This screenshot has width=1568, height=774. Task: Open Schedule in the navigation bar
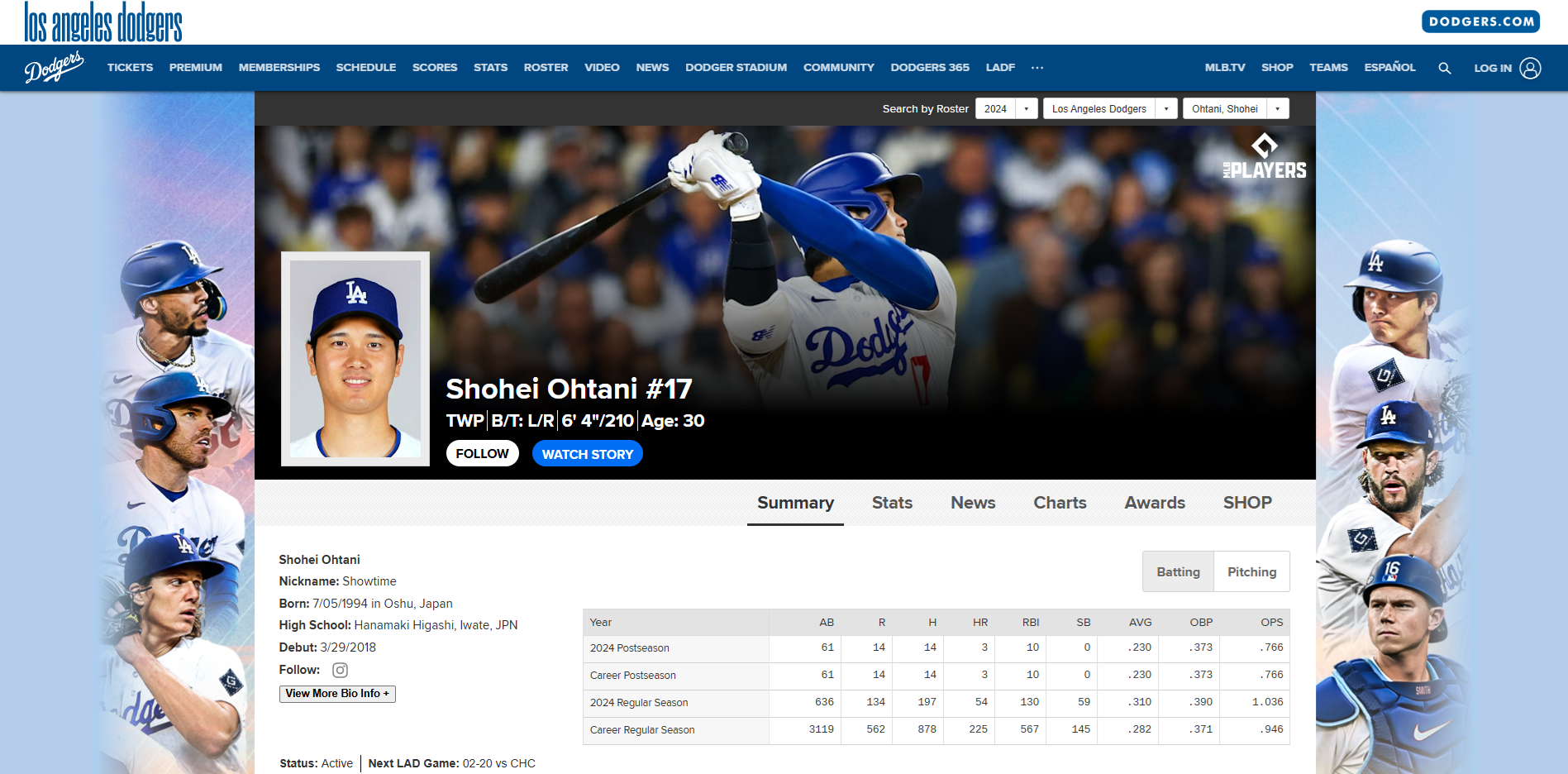(365, 68)
